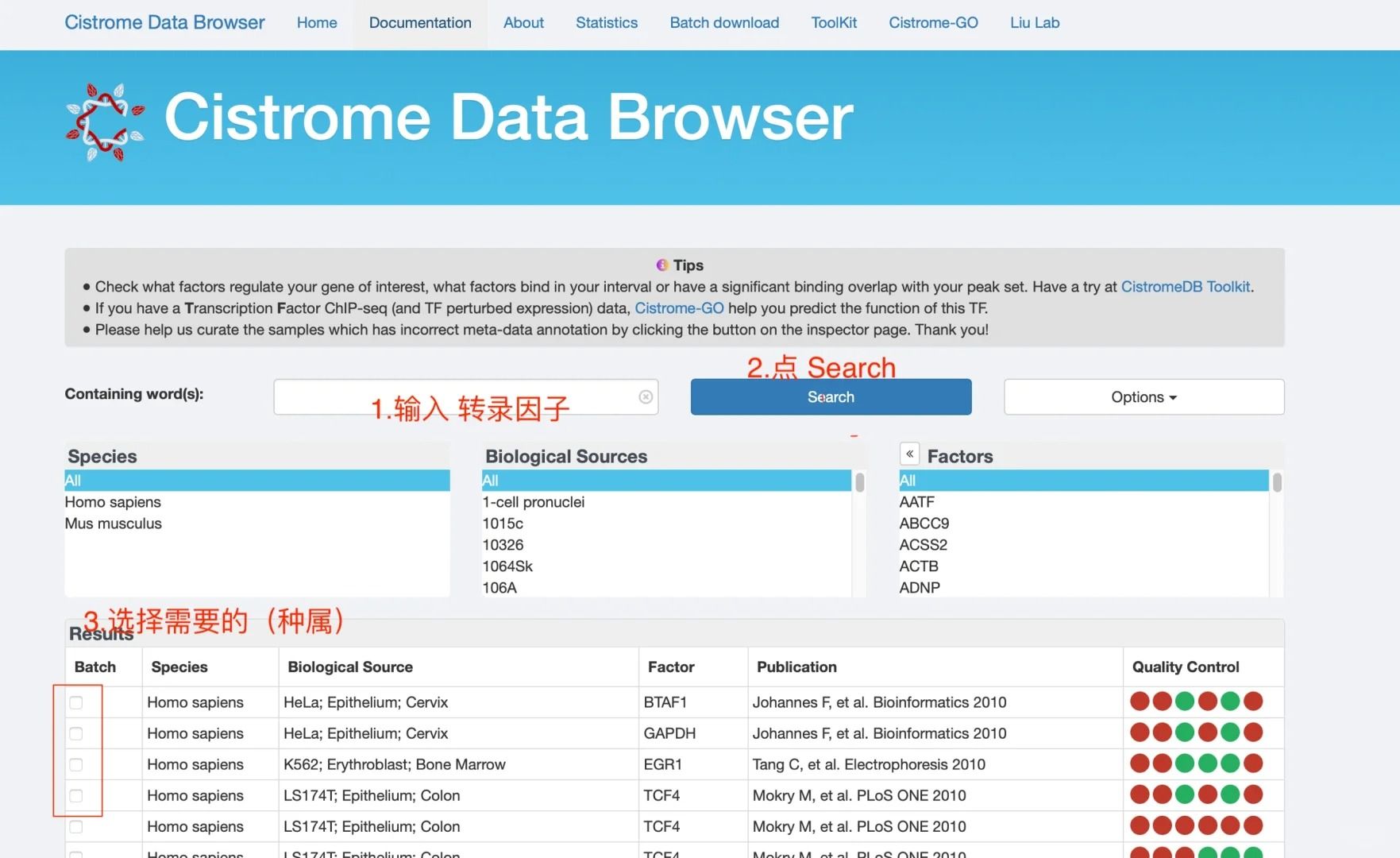Tick the batch checkbox for the BTAF1 row
The image size is (1400, 858).
76,702
